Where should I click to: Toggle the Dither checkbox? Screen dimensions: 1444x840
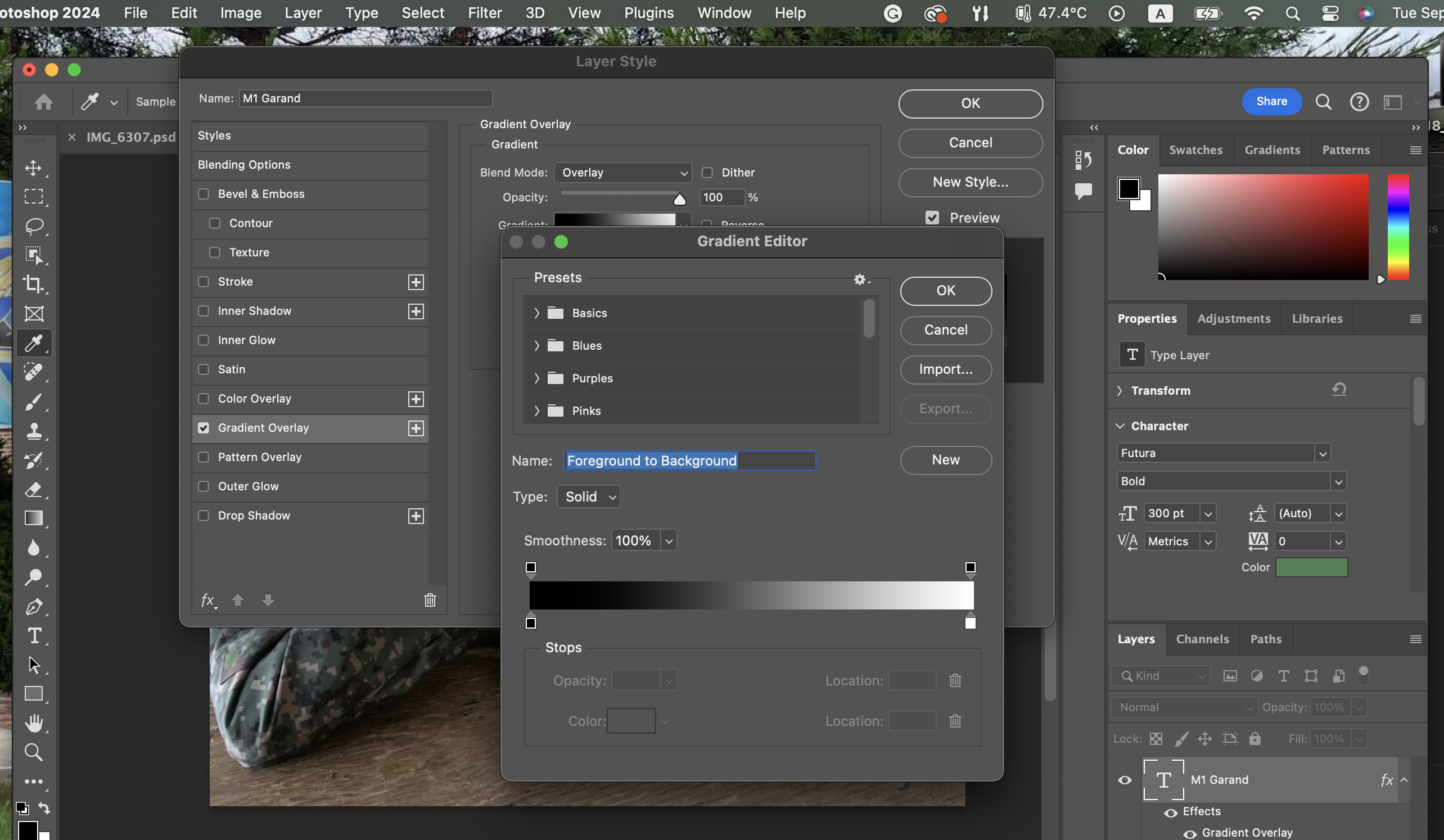click(x=708, y=173)
